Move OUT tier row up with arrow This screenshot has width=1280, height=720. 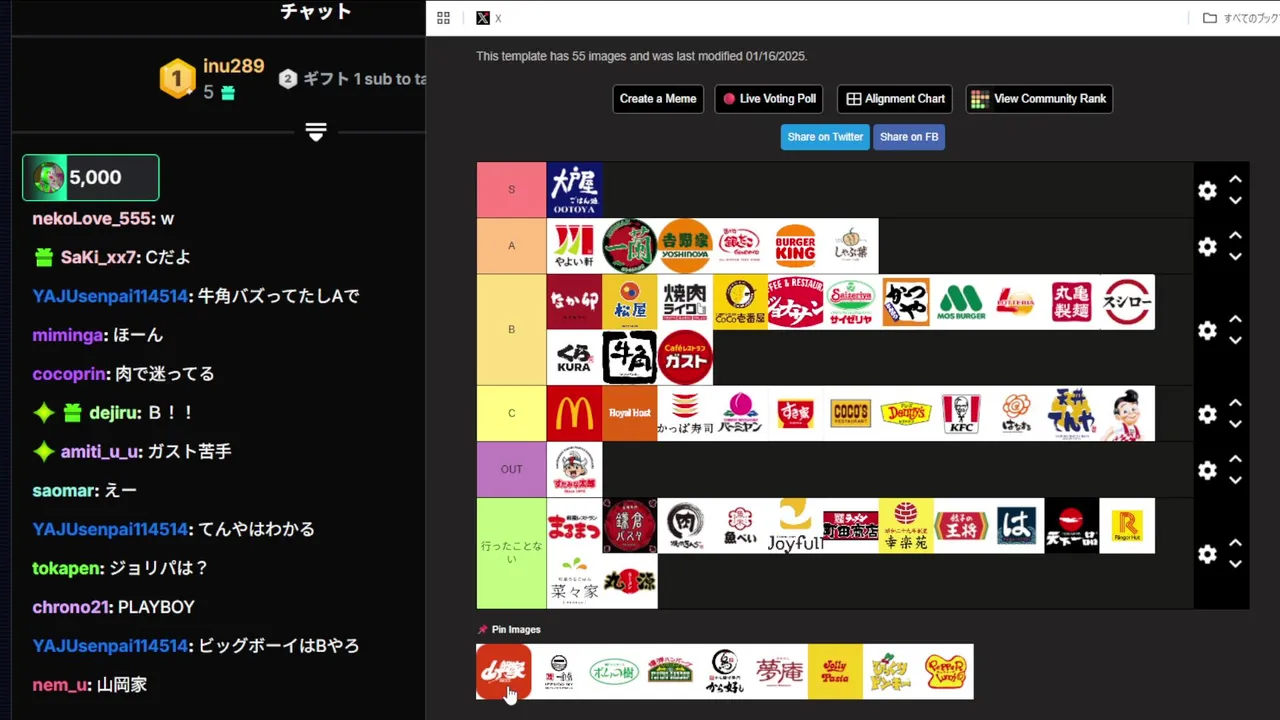coord(1235,460)
